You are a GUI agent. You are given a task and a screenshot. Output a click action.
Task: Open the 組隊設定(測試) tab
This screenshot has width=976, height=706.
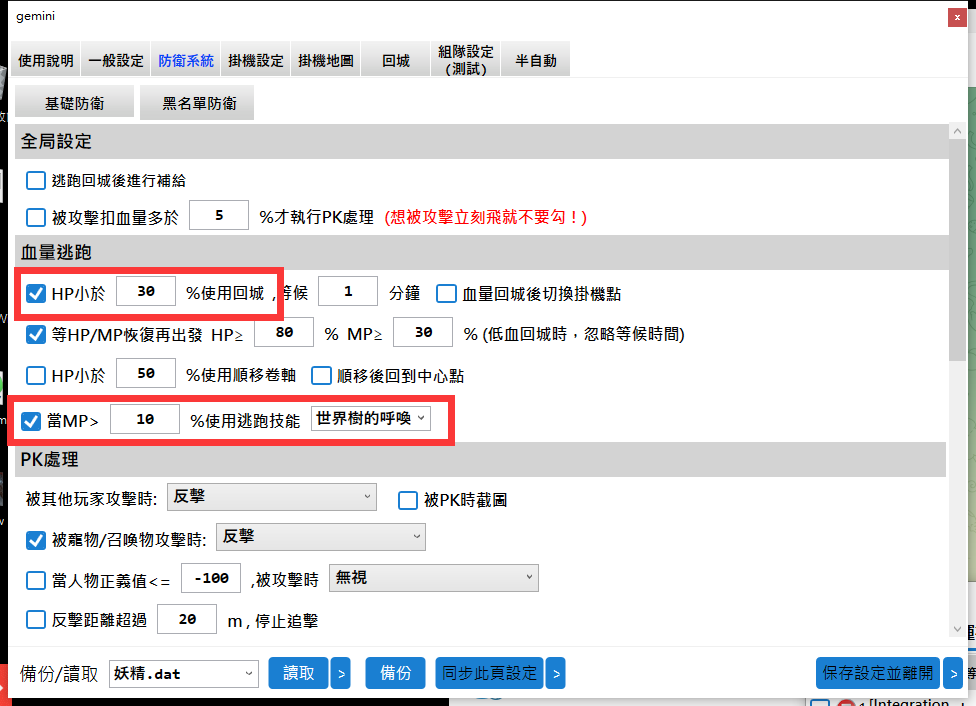point(466,60)
